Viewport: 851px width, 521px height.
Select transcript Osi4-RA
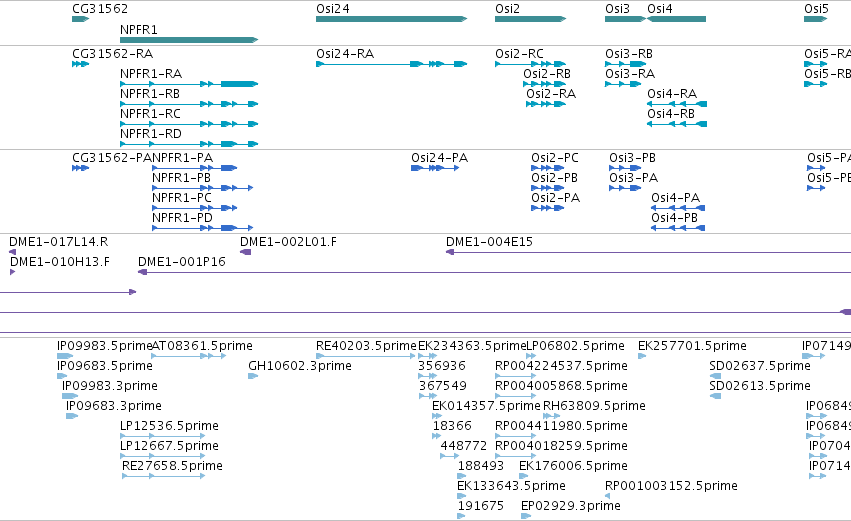(672, 94)
